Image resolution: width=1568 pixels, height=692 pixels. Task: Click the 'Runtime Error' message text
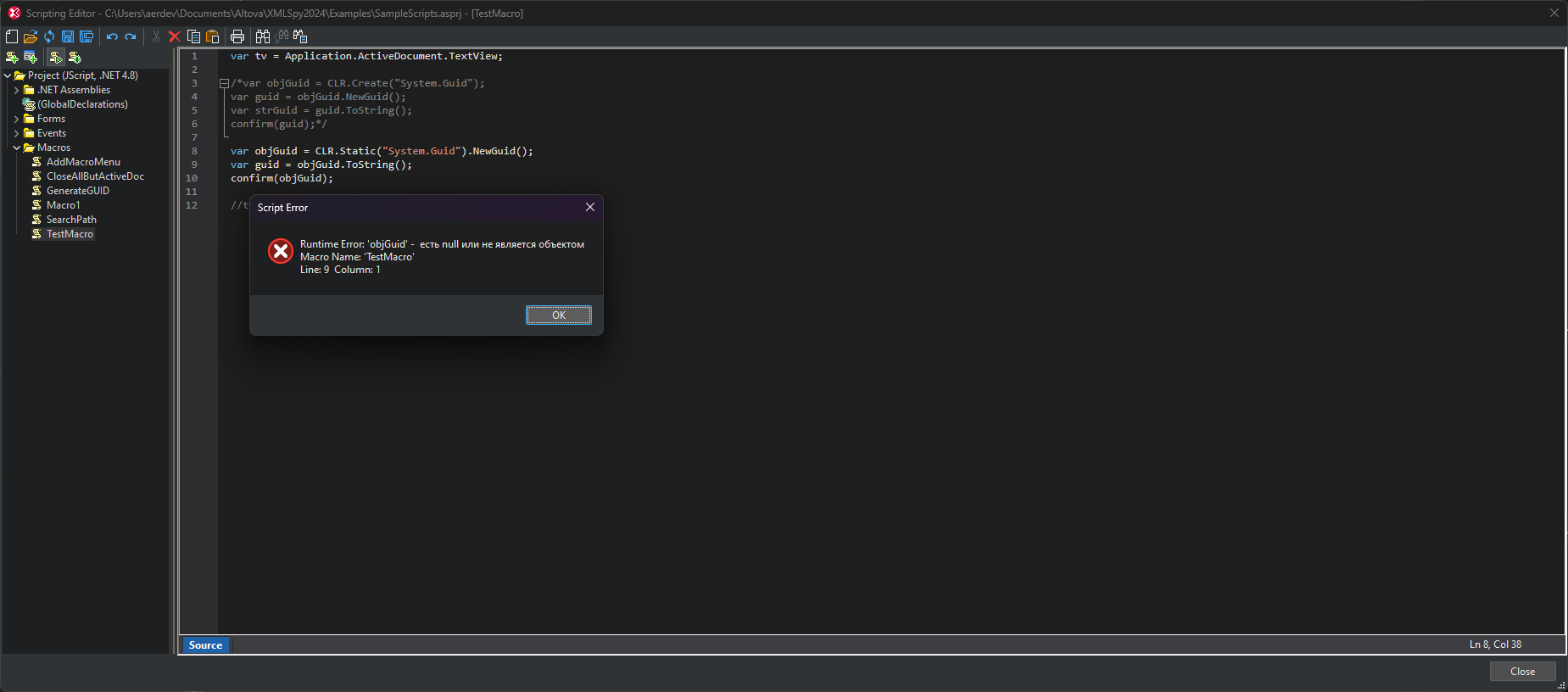coord(442,244)
